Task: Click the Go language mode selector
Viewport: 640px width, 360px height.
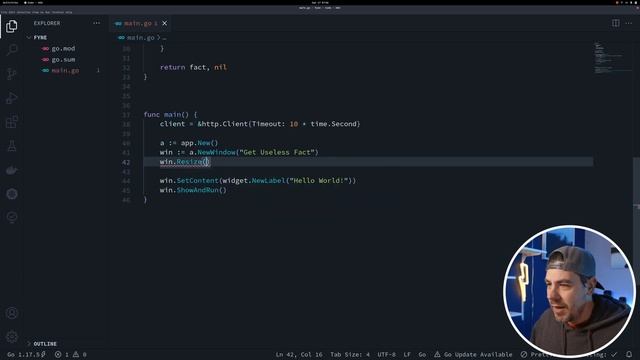Action: 422,354
